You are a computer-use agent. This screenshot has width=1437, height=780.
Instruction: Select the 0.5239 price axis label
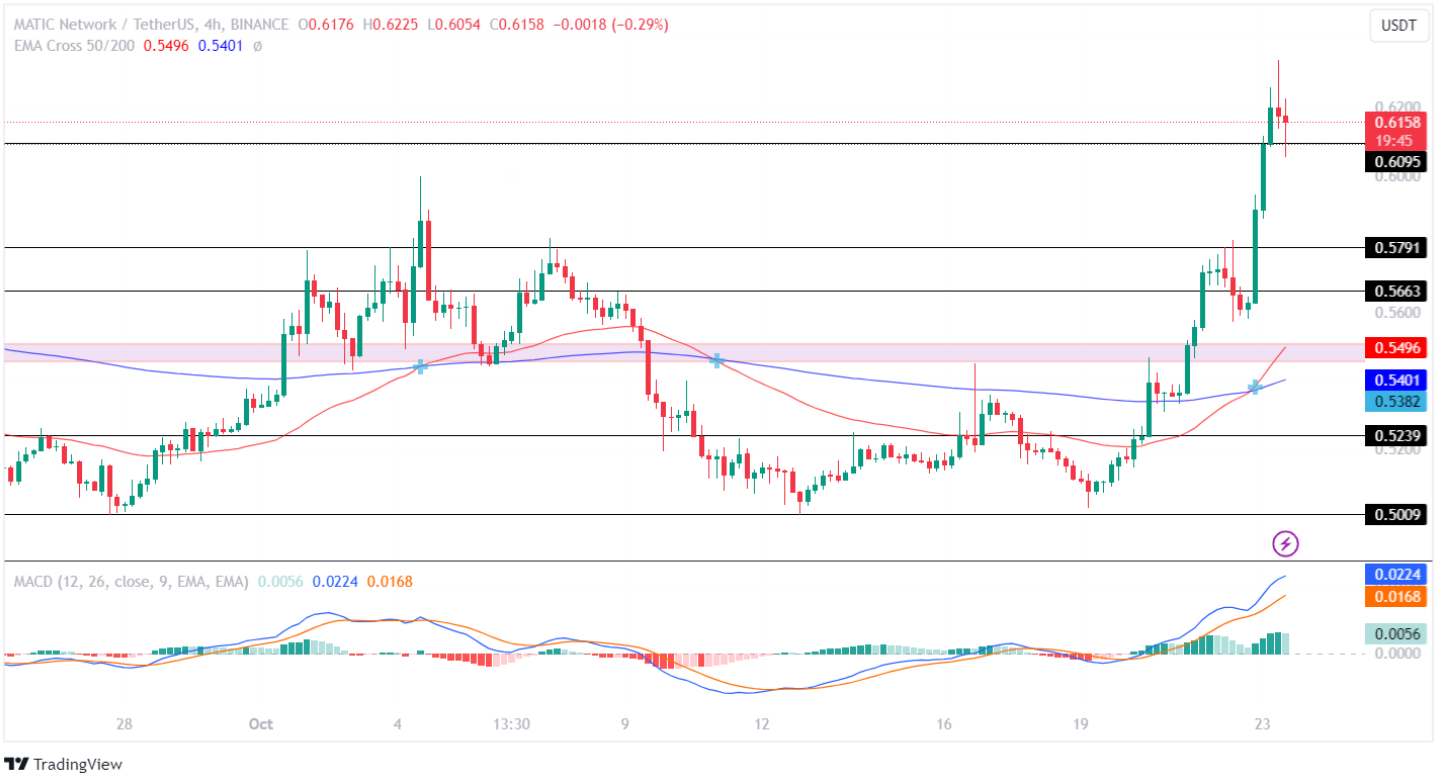1396,436
